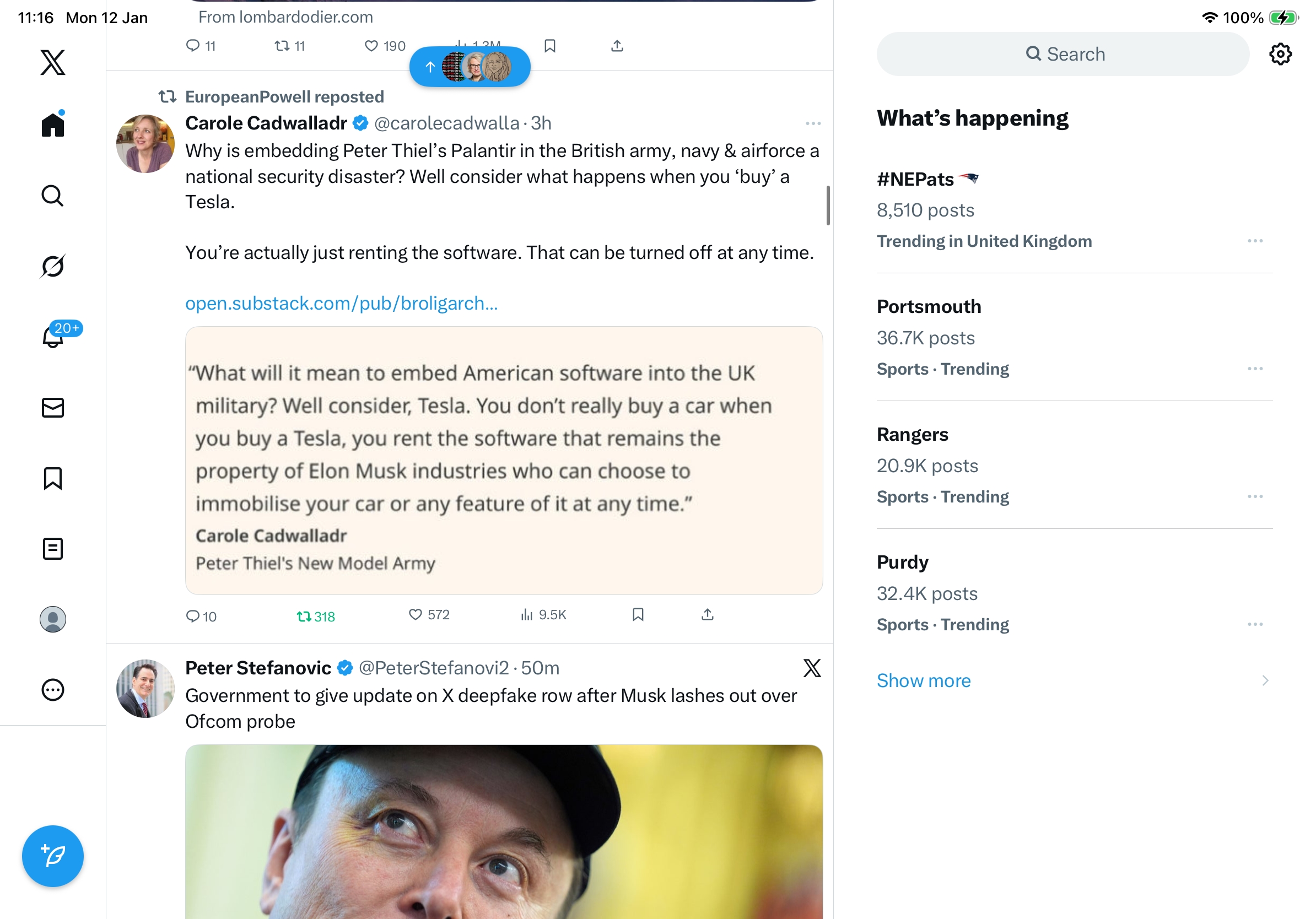Open Bookmarks in the left sidebar
This screenshot has width=1316, height=919.
click(x=53, y=478)
